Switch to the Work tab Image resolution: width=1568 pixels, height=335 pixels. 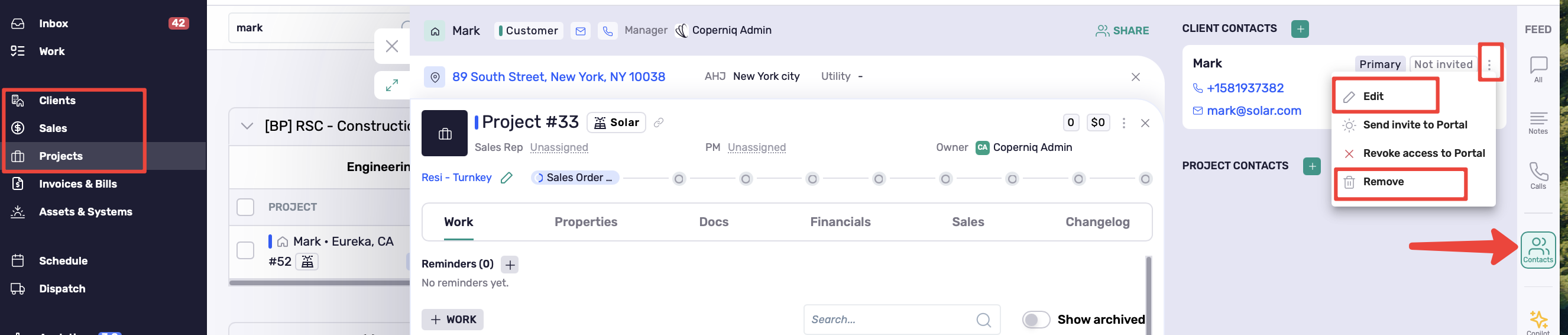[458, 223]
